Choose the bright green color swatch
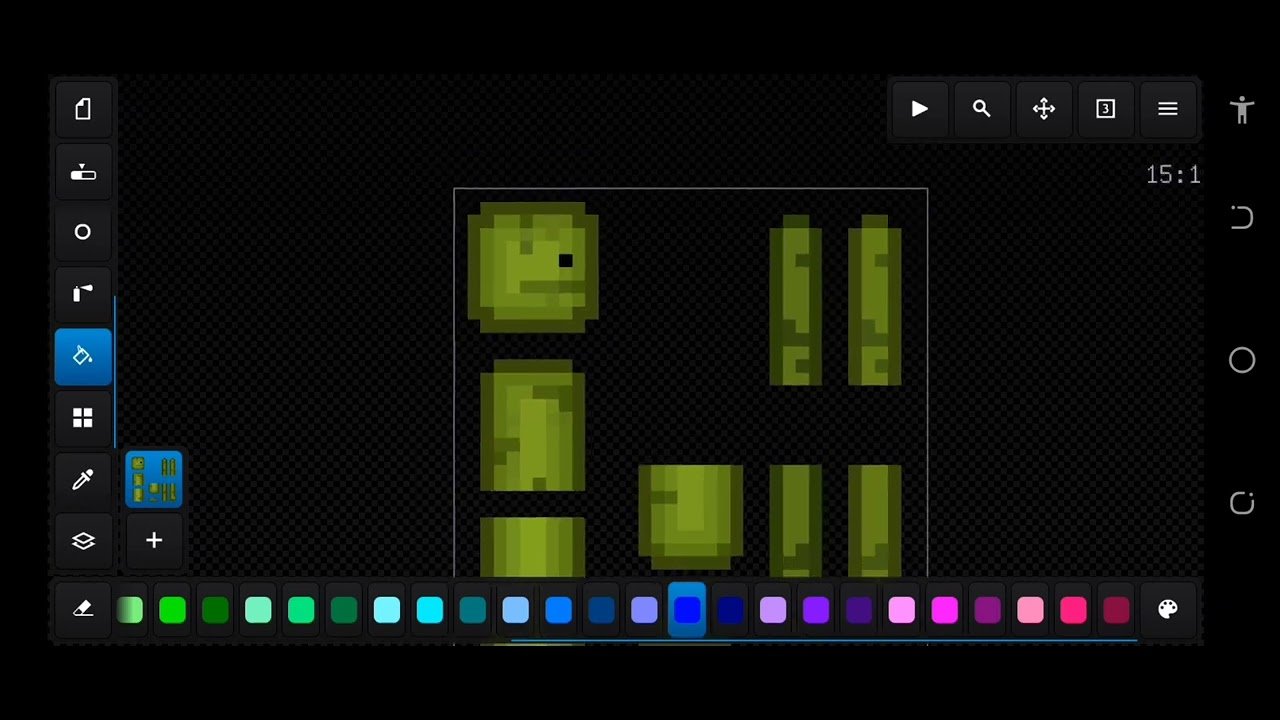Screen dimensions: 1280x720 [x=172, y=610]
